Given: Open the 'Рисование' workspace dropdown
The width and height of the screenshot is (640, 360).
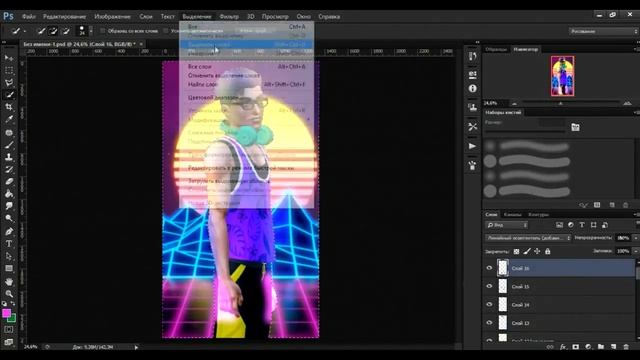Looking at the screenshot, I should [x=604, y=31].
